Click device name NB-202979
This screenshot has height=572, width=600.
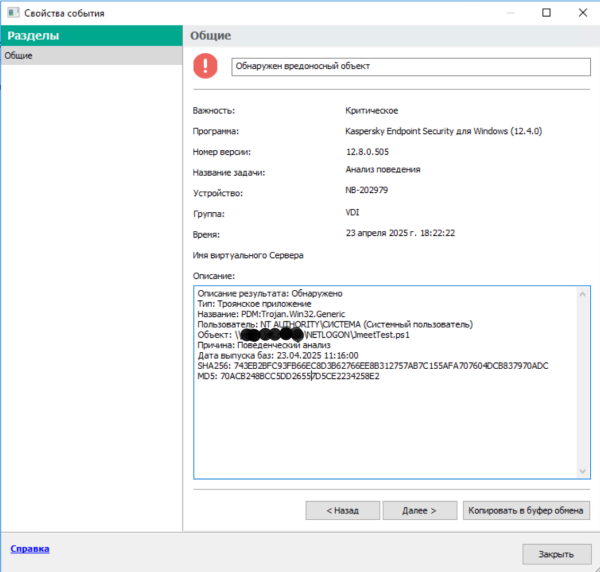367,190
